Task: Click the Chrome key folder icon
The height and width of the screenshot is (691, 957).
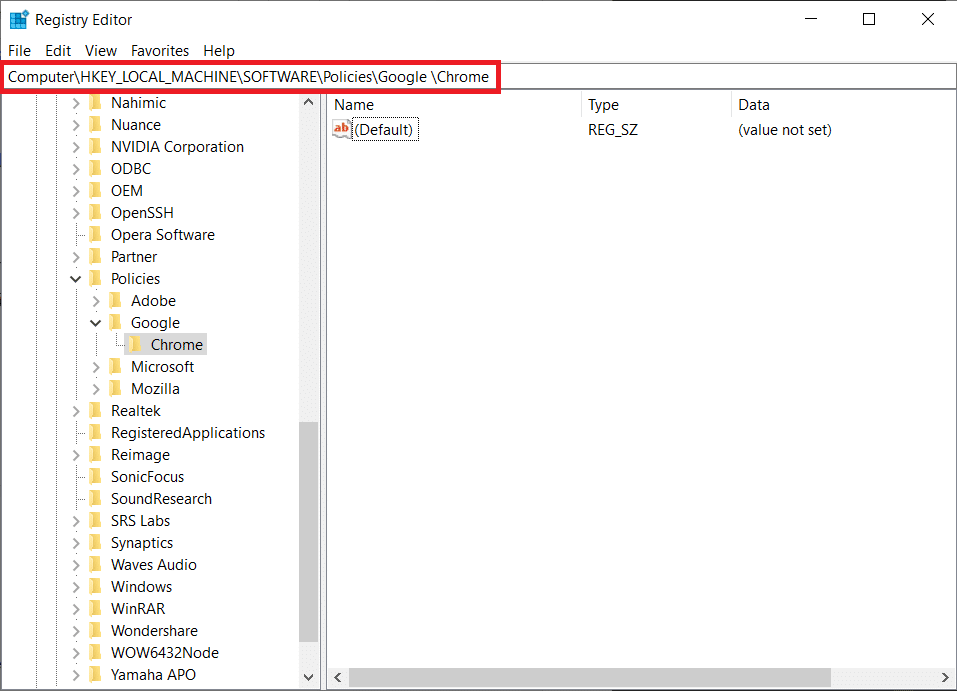Action: [x=136, y=345]
